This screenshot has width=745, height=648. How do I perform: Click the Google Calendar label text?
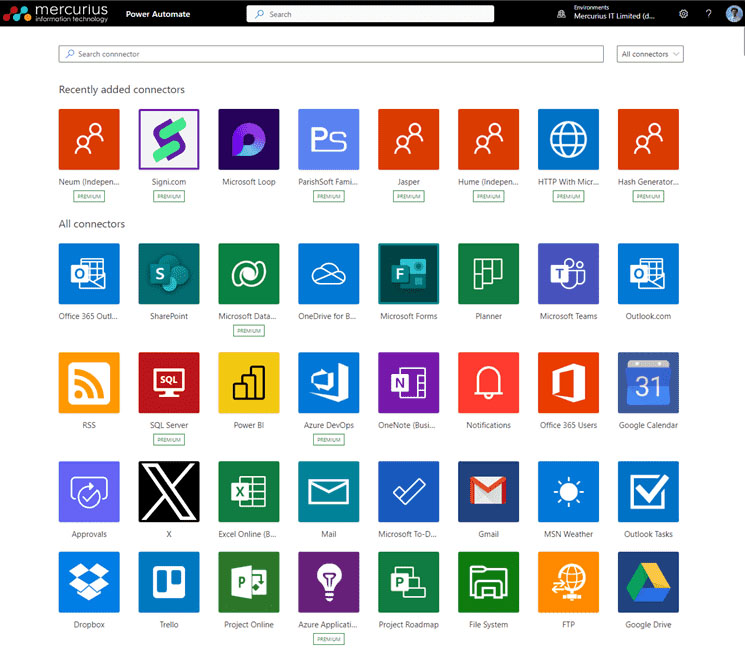[648, 425]
